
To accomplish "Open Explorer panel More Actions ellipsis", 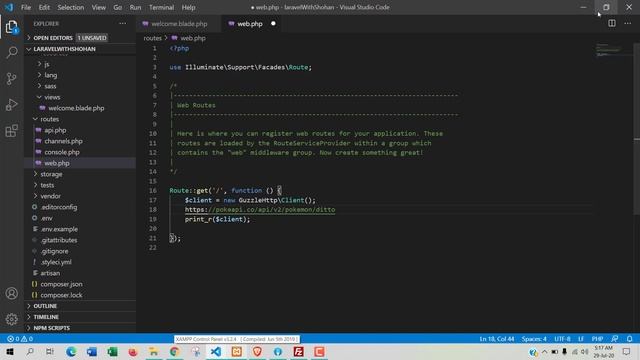I will click(x=122, y=24).
